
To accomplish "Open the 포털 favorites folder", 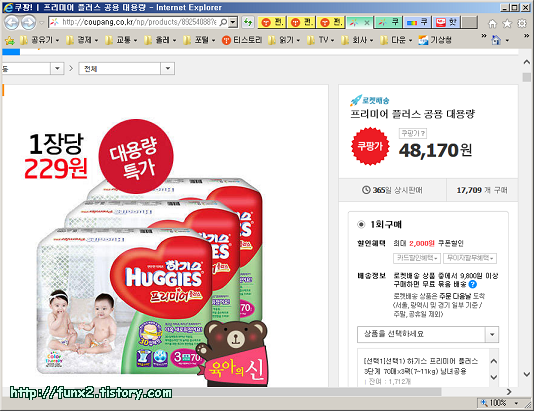I will tap(199, 40).
